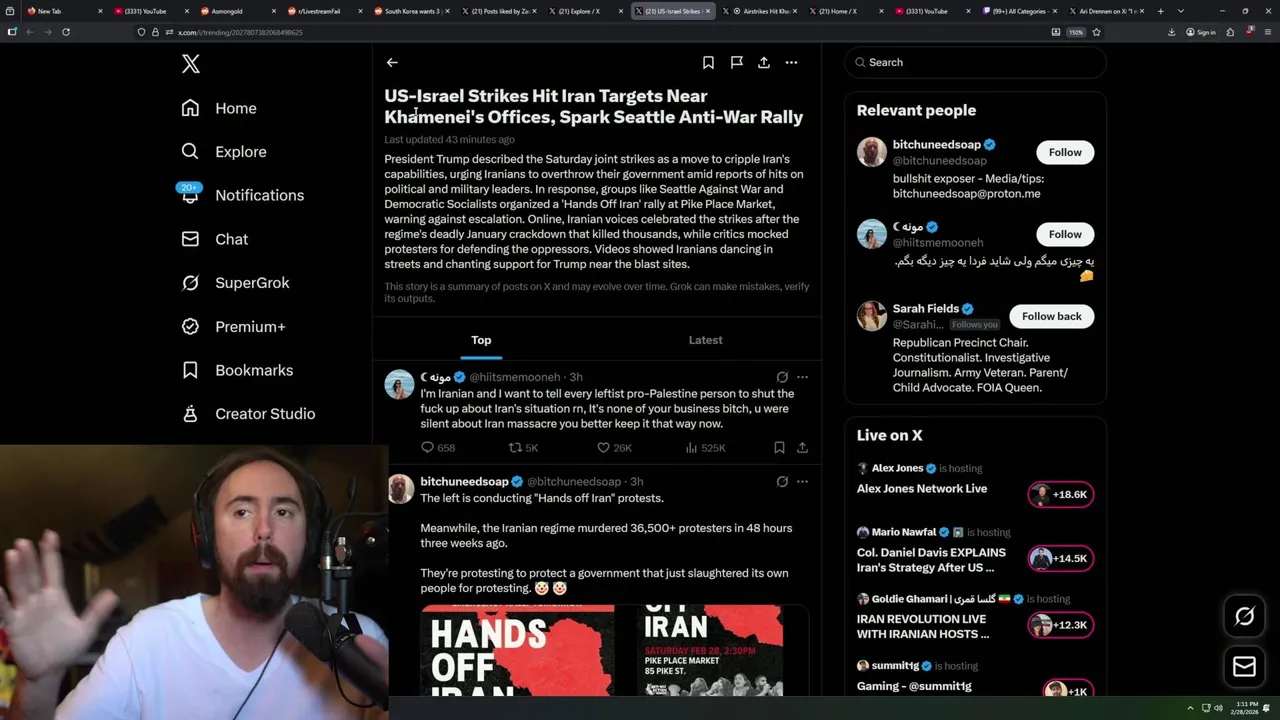
Task: Join Col. Daniel Davis live stream
Action: pyautogui.click(x=931, y=560)
